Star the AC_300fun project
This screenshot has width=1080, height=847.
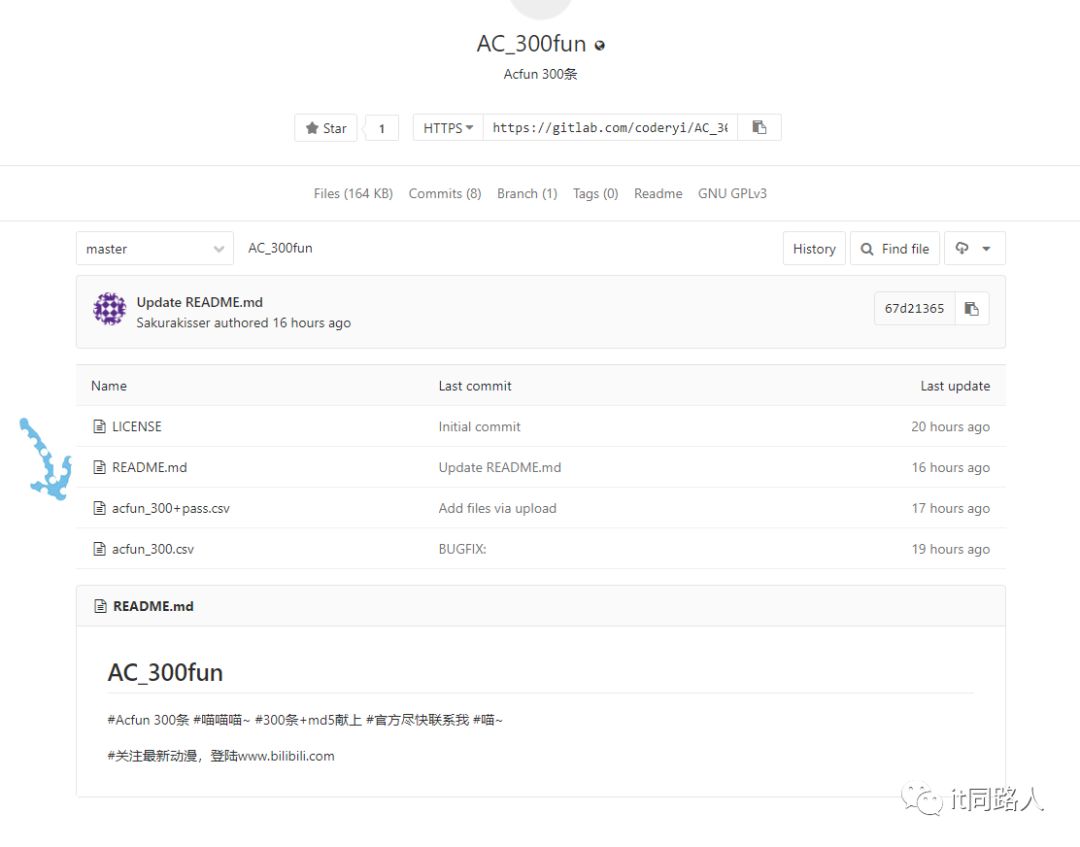tap(326, 128)
